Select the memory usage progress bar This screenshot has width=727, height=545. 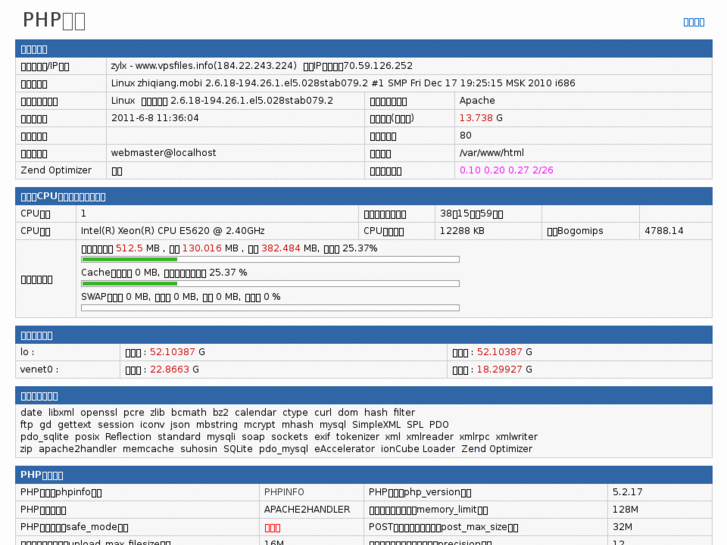pos(270,259)
